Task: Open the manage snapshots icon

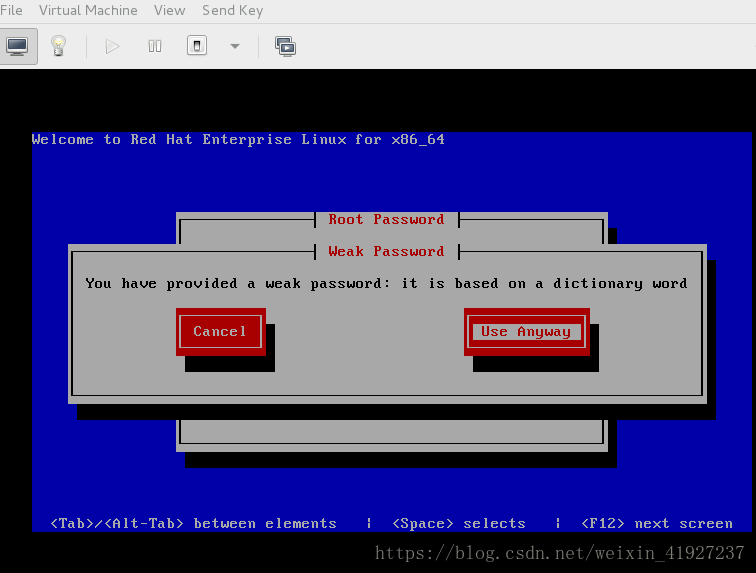Action: [x=285, y=46]
